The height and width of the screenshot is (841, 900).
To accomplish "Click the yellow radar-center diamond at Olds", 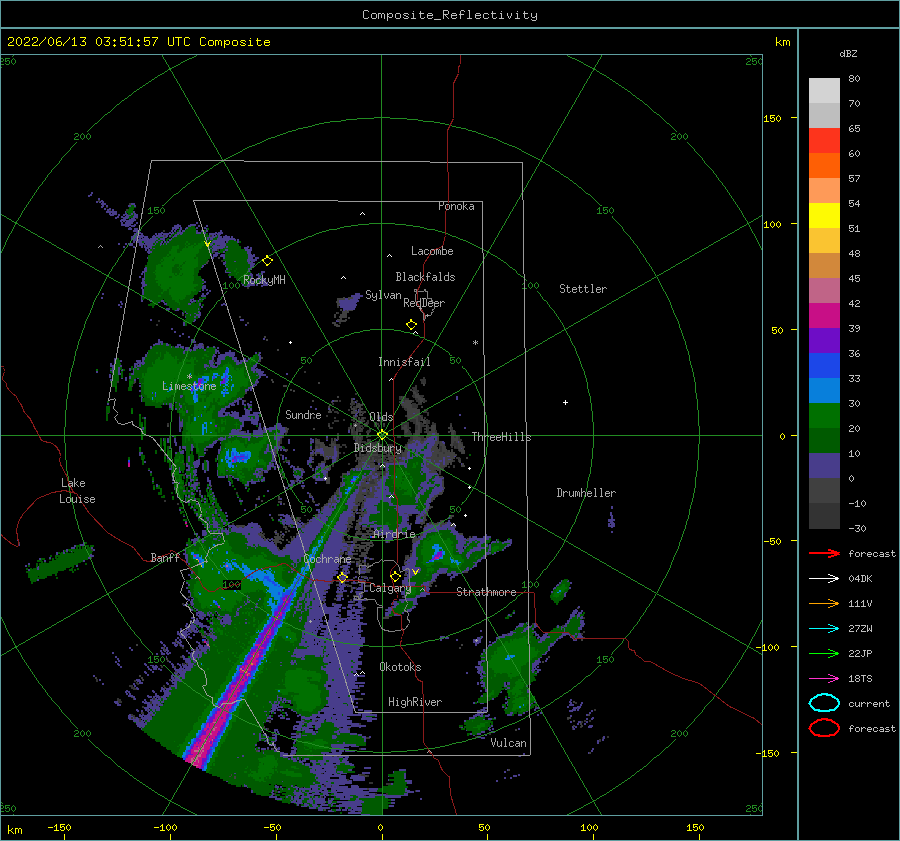I will click(382, 435).
